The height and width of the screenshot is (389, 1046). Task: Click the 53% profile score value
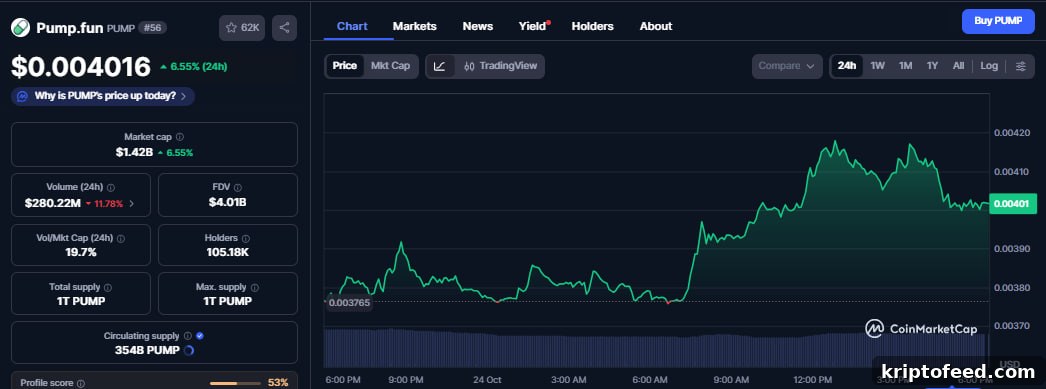click(278, 383)
